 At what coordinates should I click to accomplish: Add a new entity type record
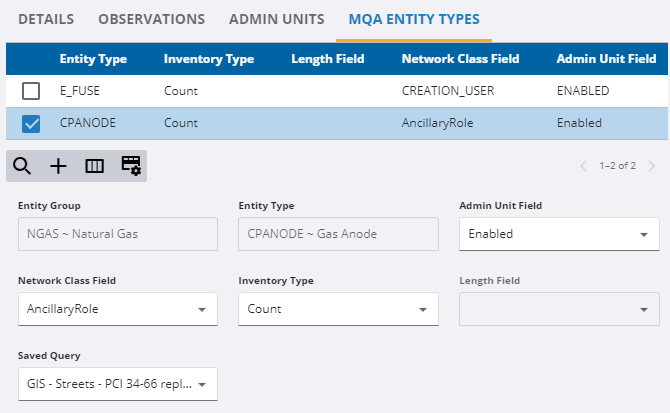(x=58, y=166)
